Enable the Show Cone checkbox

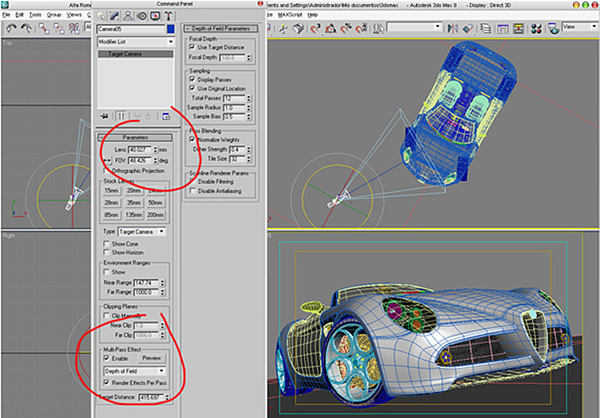click(106, 243)
